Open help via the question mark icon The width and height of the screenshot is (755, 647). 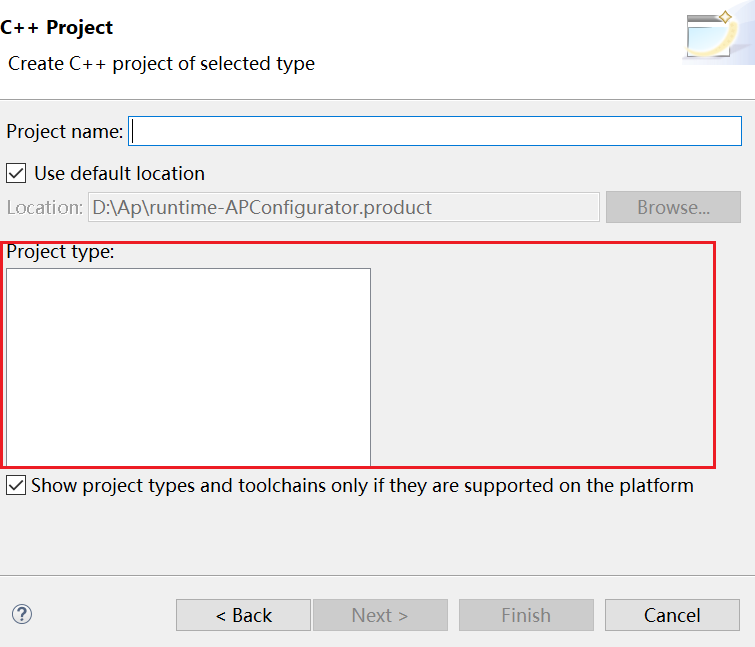click(22, 614)
